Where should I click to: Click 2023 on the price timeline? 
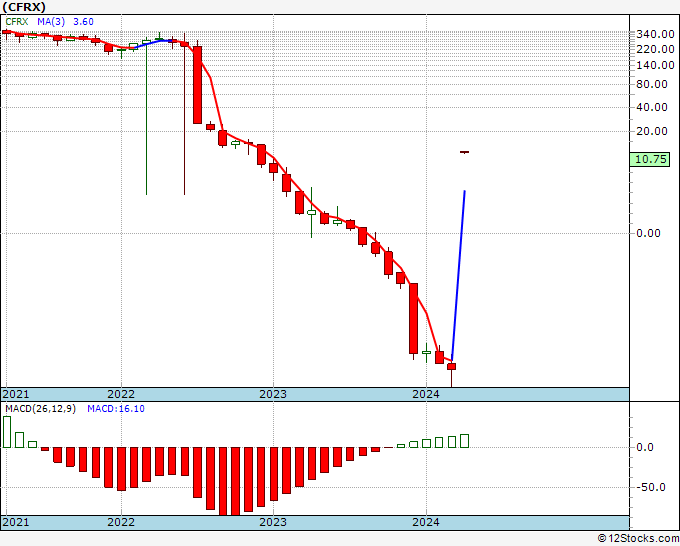(x=273, y=394)
